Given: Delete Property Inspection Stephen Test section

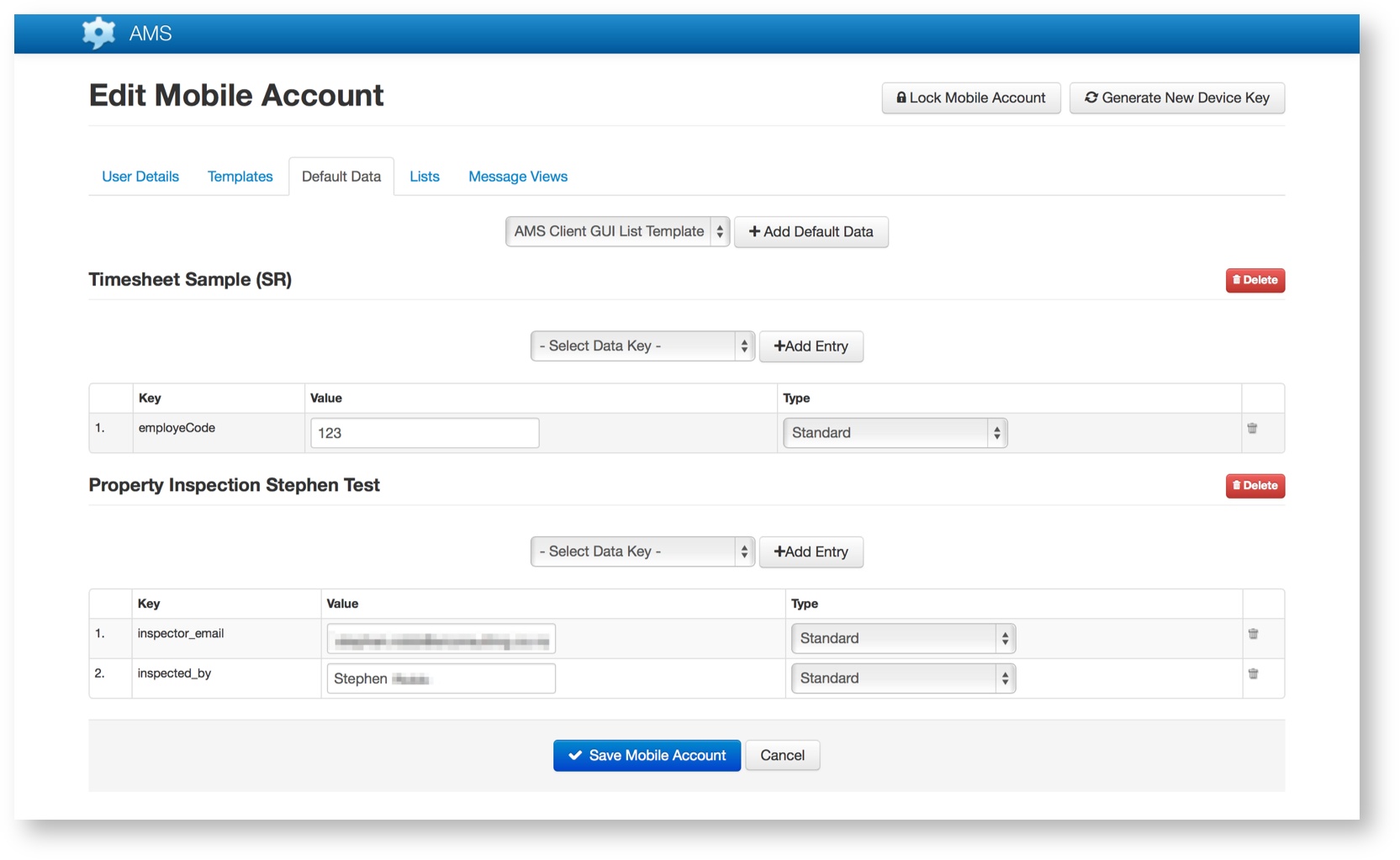Looking at the screenshot, I should [x=1254, y=486].
